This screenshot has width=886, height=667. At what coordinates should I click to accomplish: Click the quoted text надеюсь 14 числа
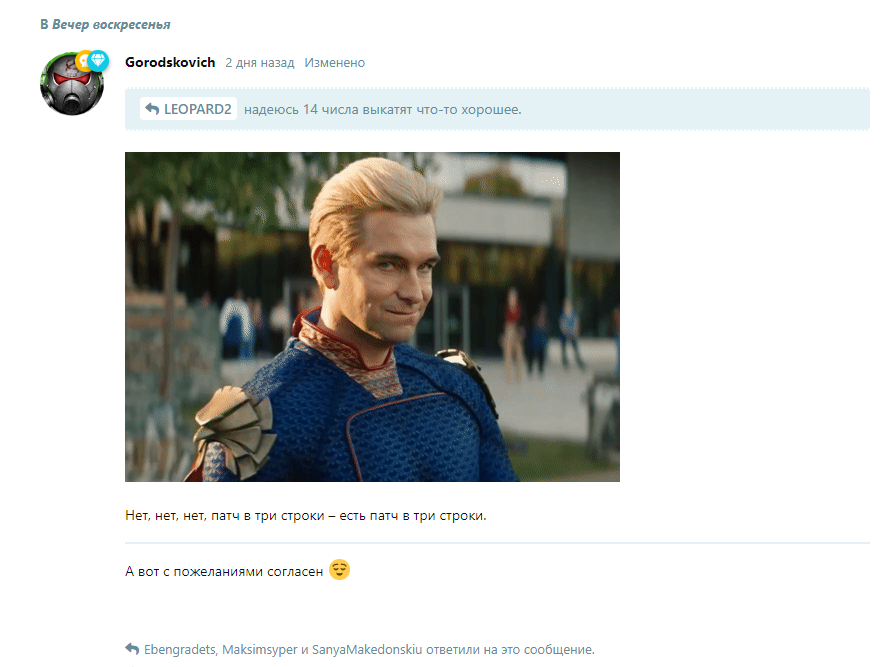click(x=383, y=109)
